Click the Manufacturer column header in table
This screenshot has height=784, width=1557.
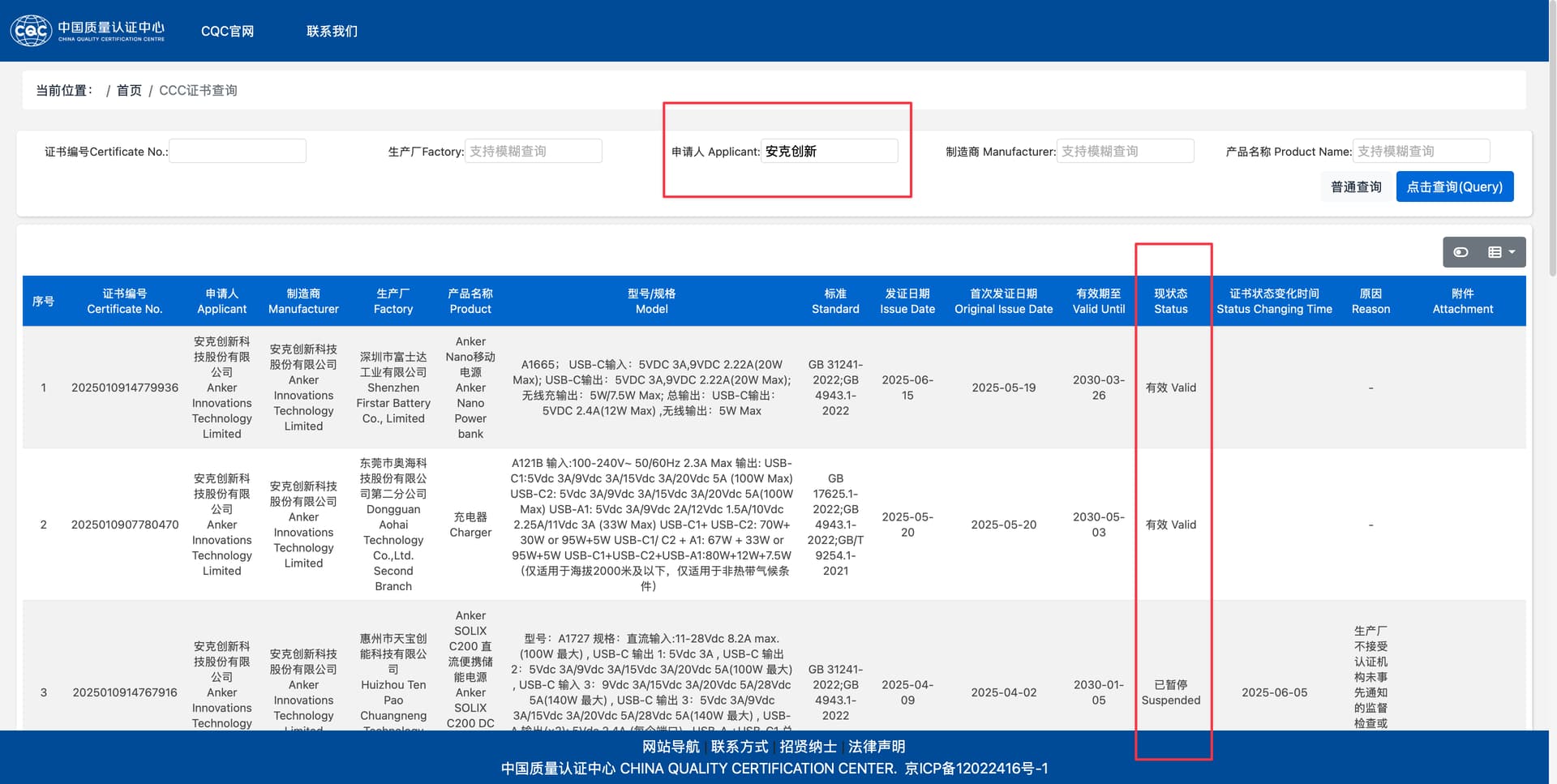click(303, 301)
